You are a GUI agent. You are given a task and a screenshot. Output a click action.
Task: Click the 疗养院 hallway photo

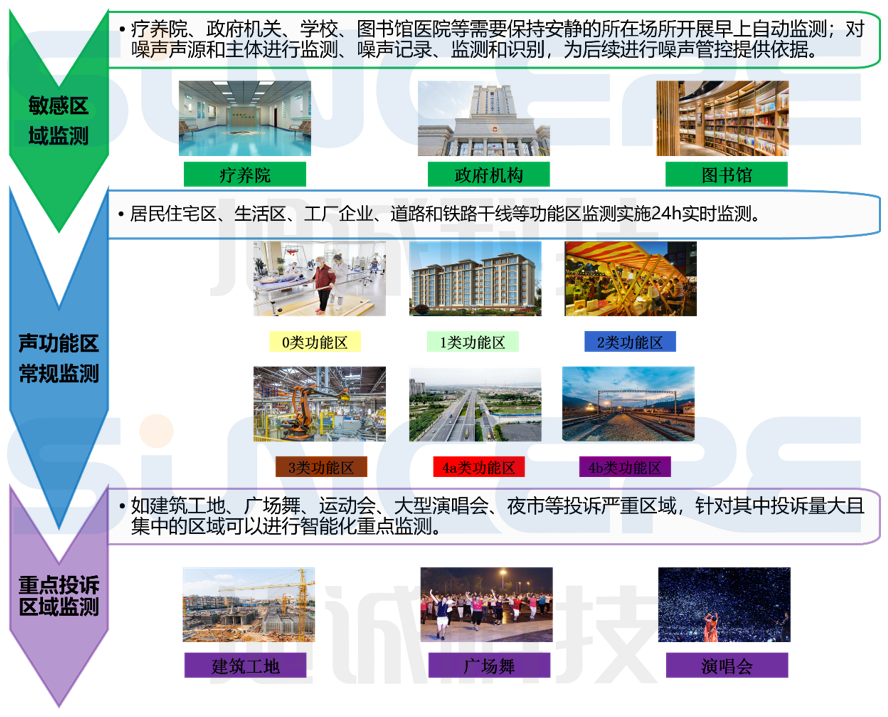point(245,118)
